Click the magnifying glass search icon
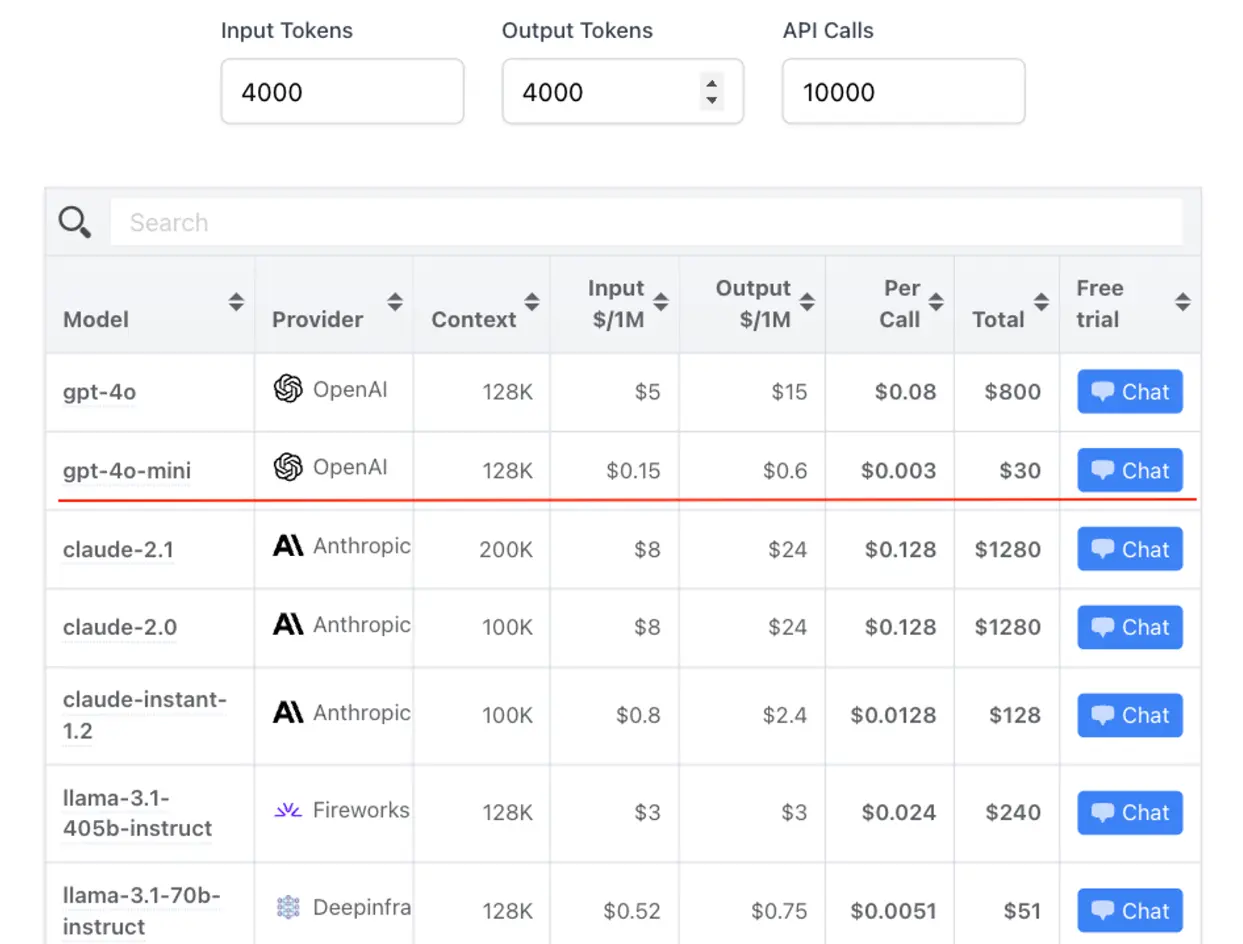Viewport: 1243px width, 944px height. (x=75, y=221)
